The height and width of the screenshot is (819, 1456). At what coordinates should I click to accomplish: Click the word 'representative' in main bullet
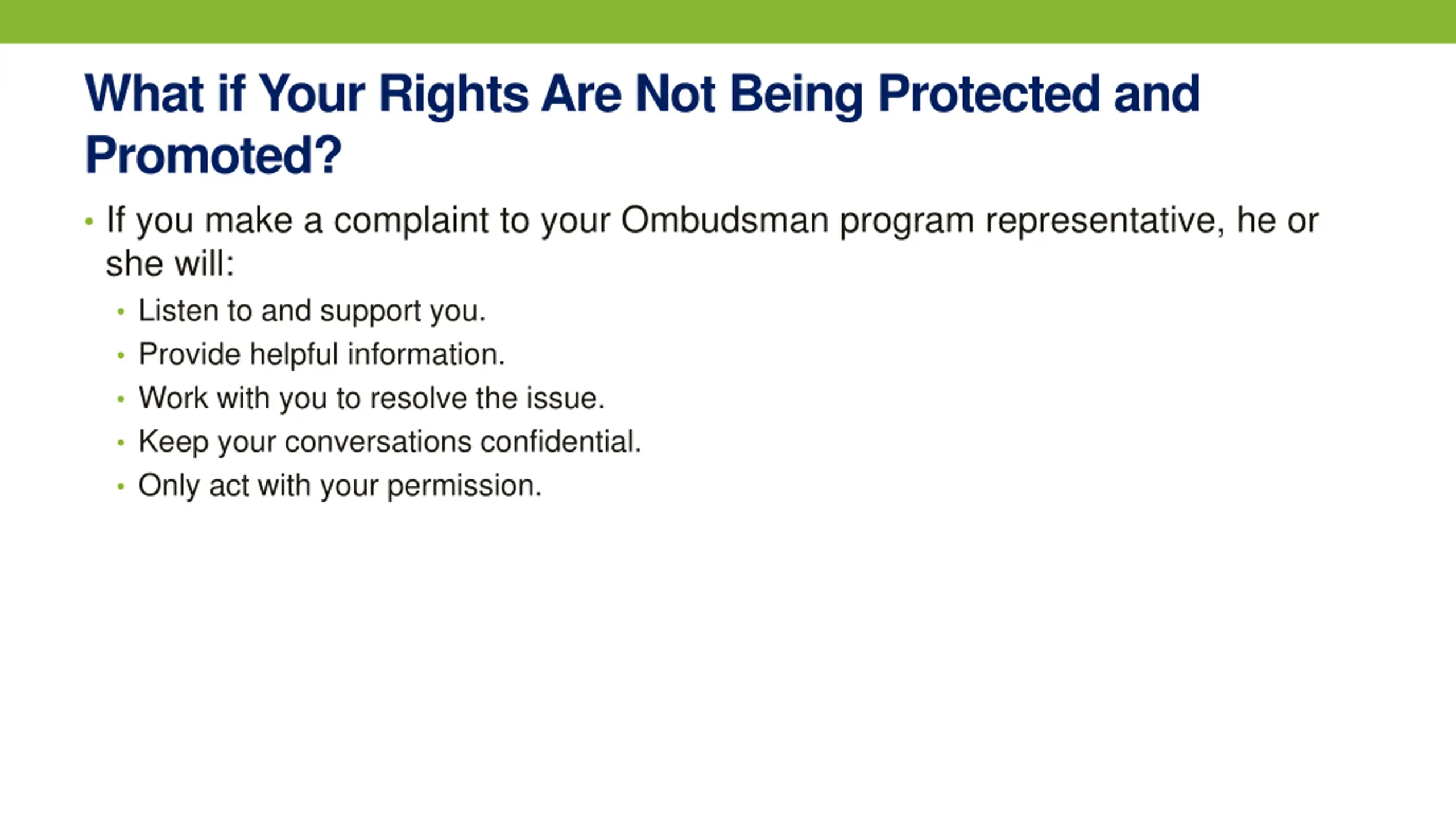tap(1105, 221)
